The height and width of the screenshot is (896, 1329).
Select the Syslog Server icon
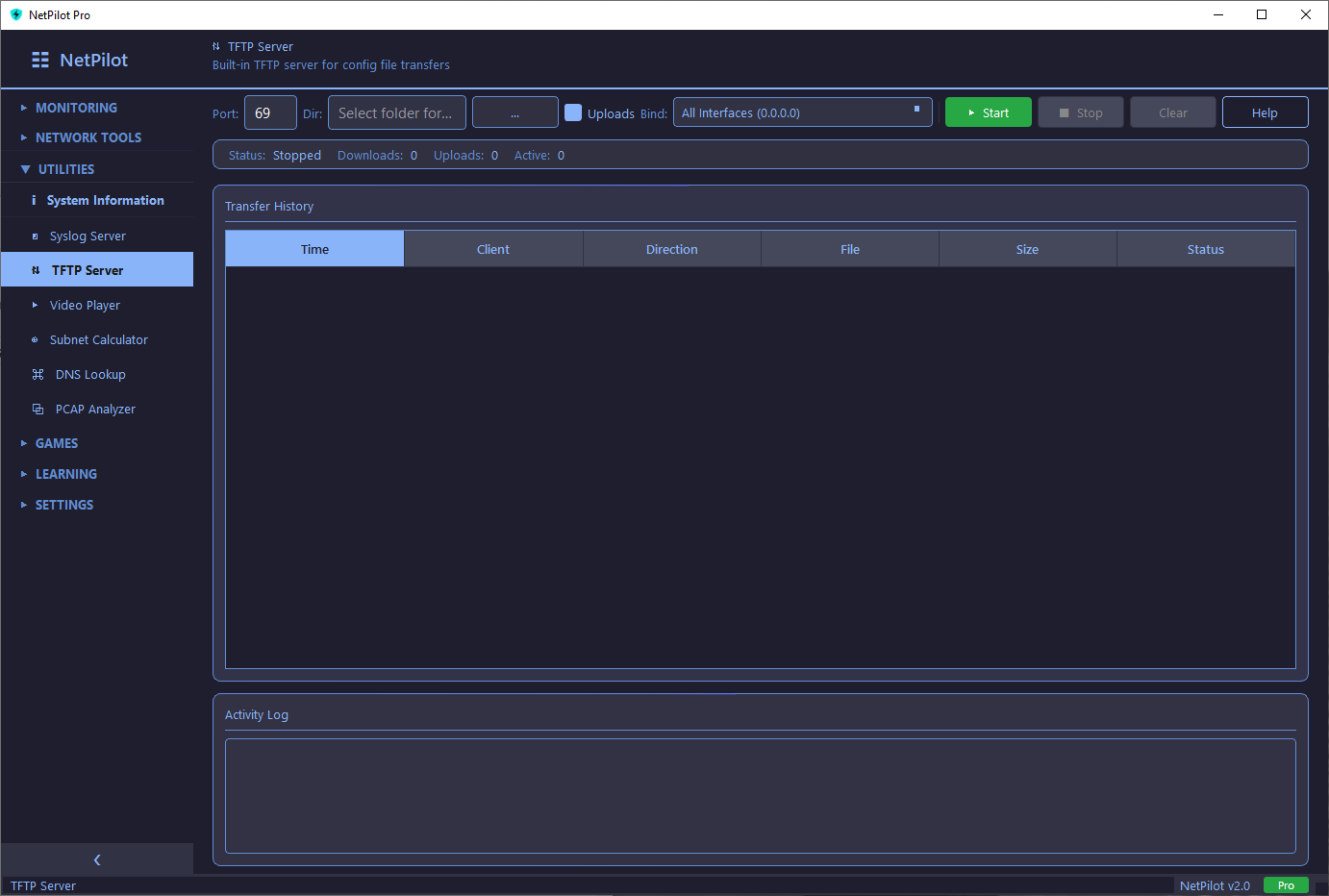[x=37, y=236]
